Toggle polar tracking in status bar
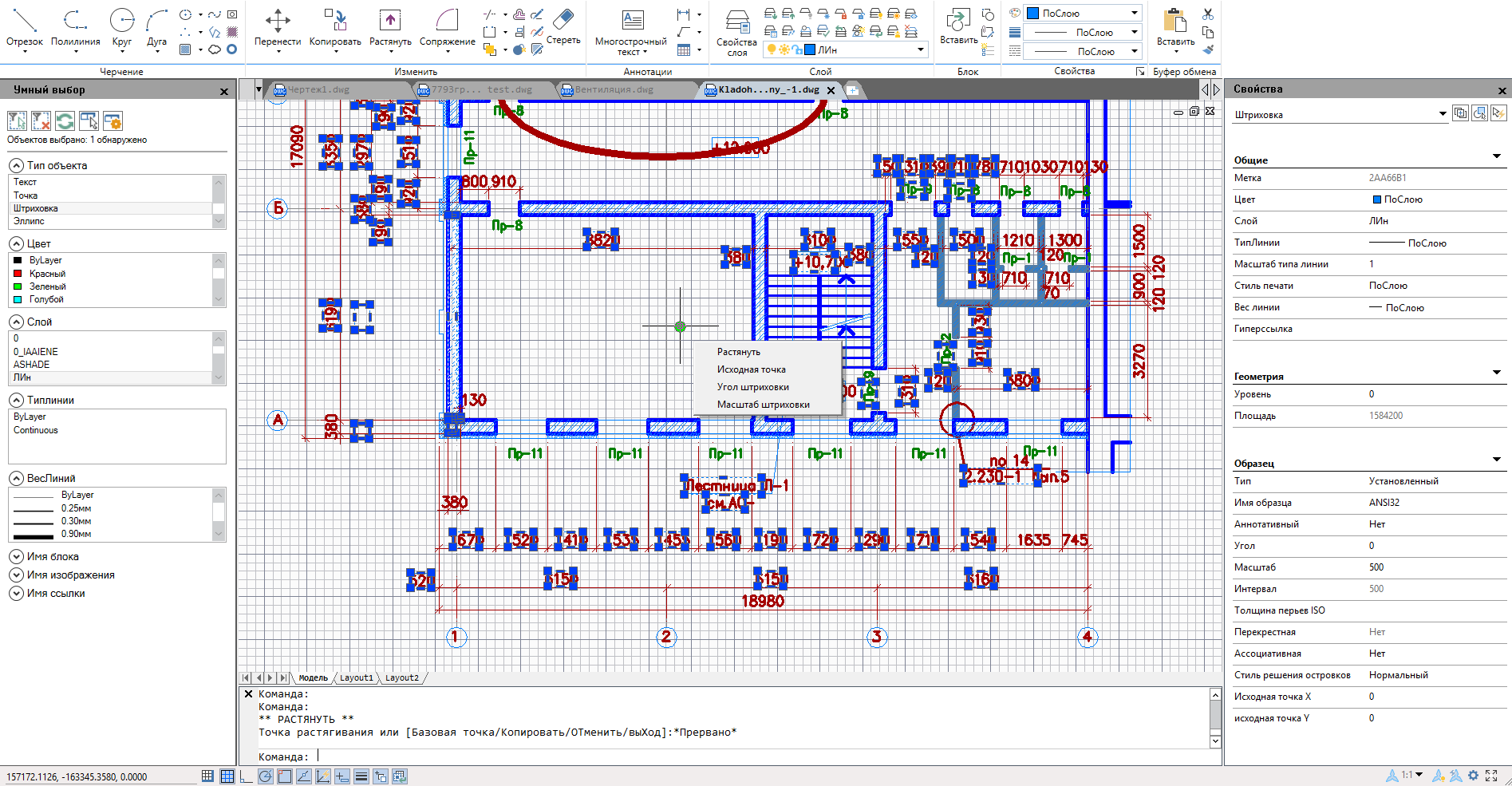This screenshot has width=1512, height=786. [x=266, y=776]
